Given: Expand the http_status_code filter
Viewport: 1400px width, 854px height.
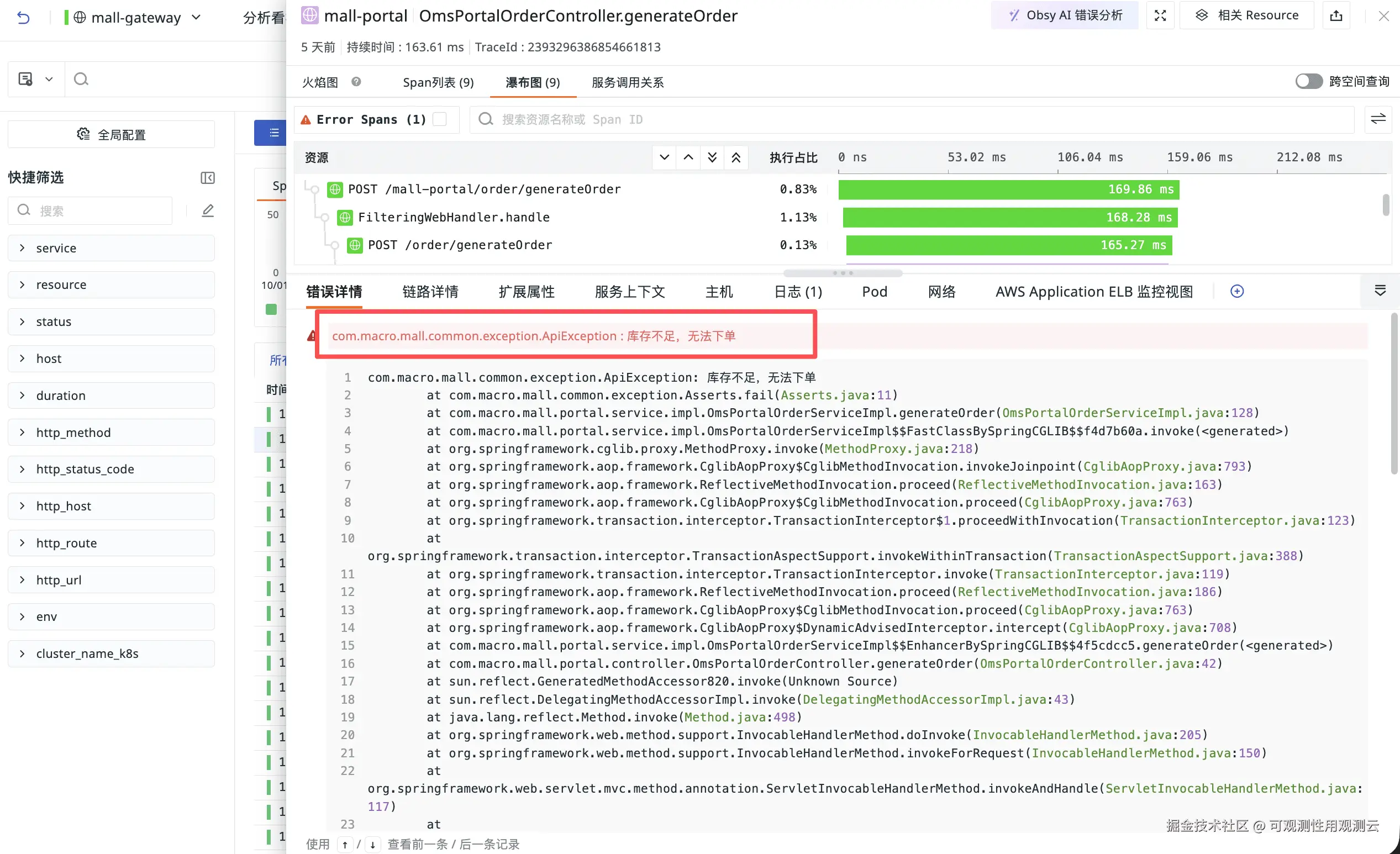Looking at the screenshot, I should click(111, 469).
